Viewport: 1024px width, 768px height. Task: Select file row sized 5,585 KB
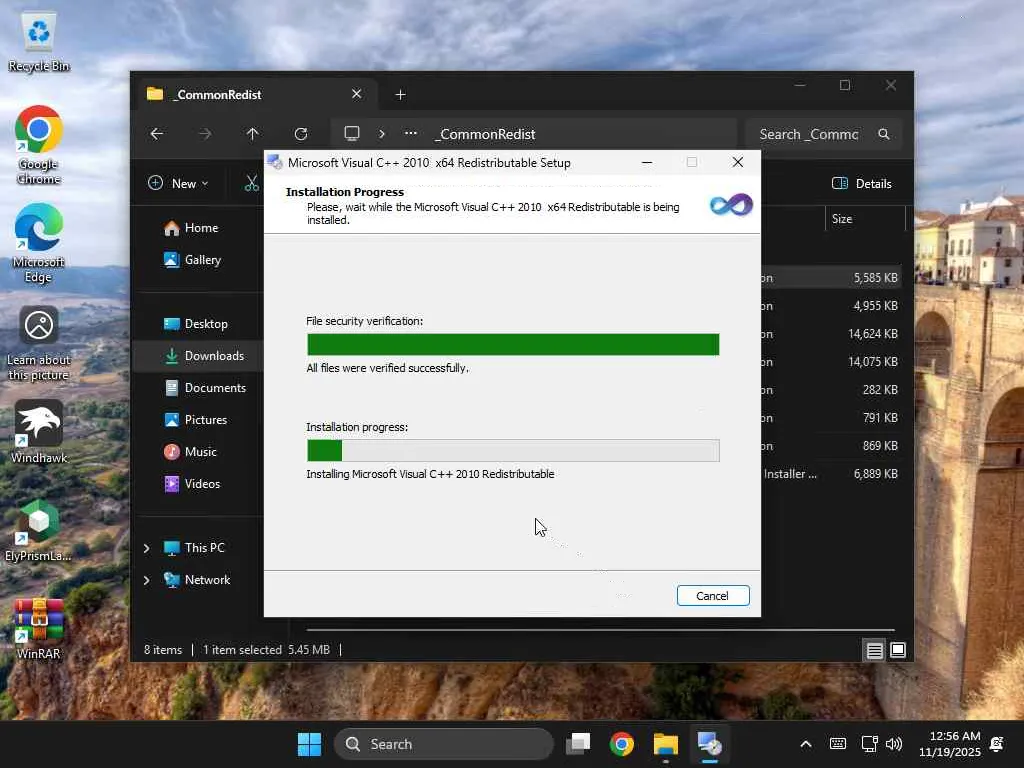pos(831,278)
